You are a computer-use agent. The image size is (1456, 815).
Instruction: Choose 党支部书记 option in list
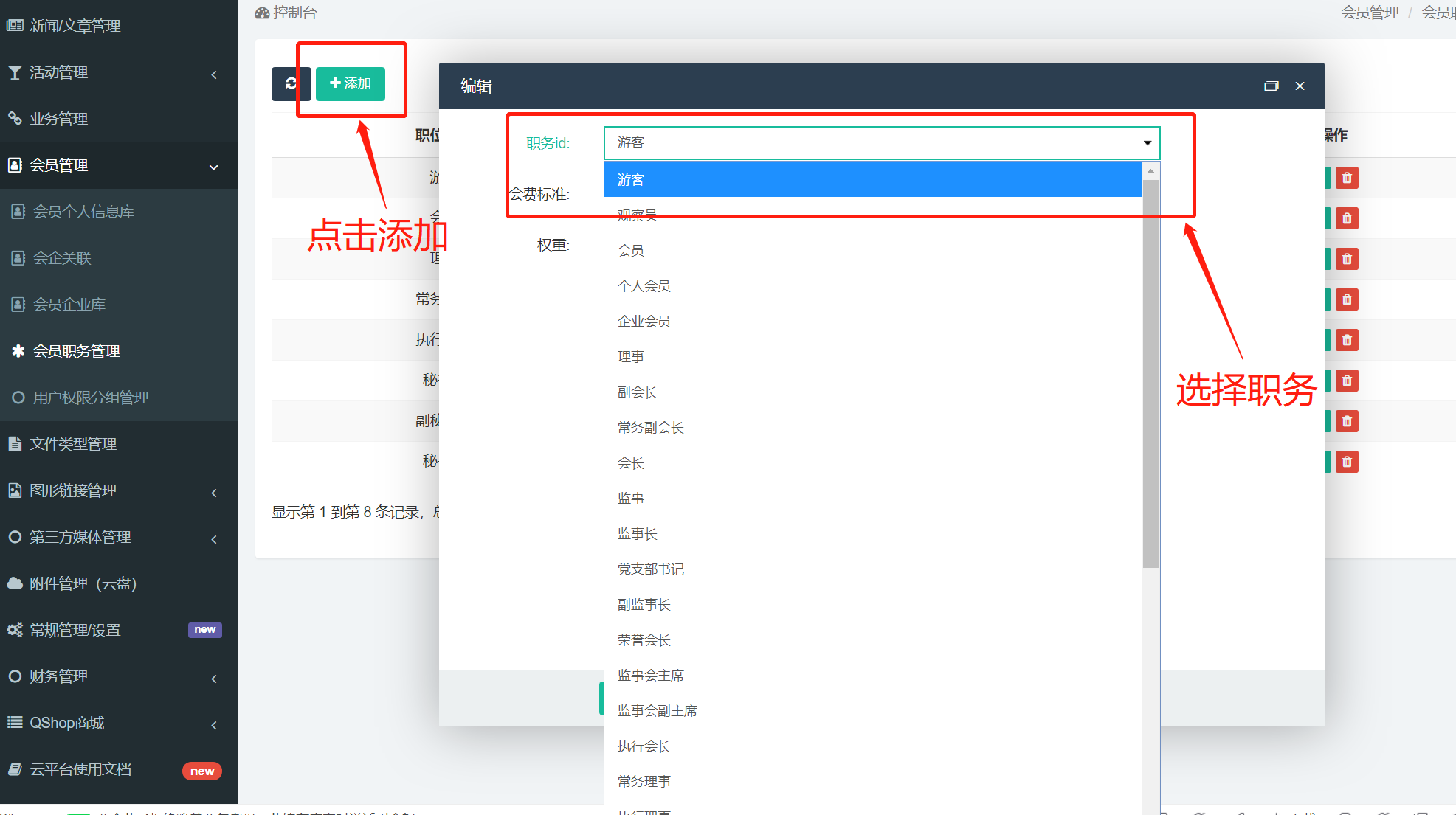point(650,569)
